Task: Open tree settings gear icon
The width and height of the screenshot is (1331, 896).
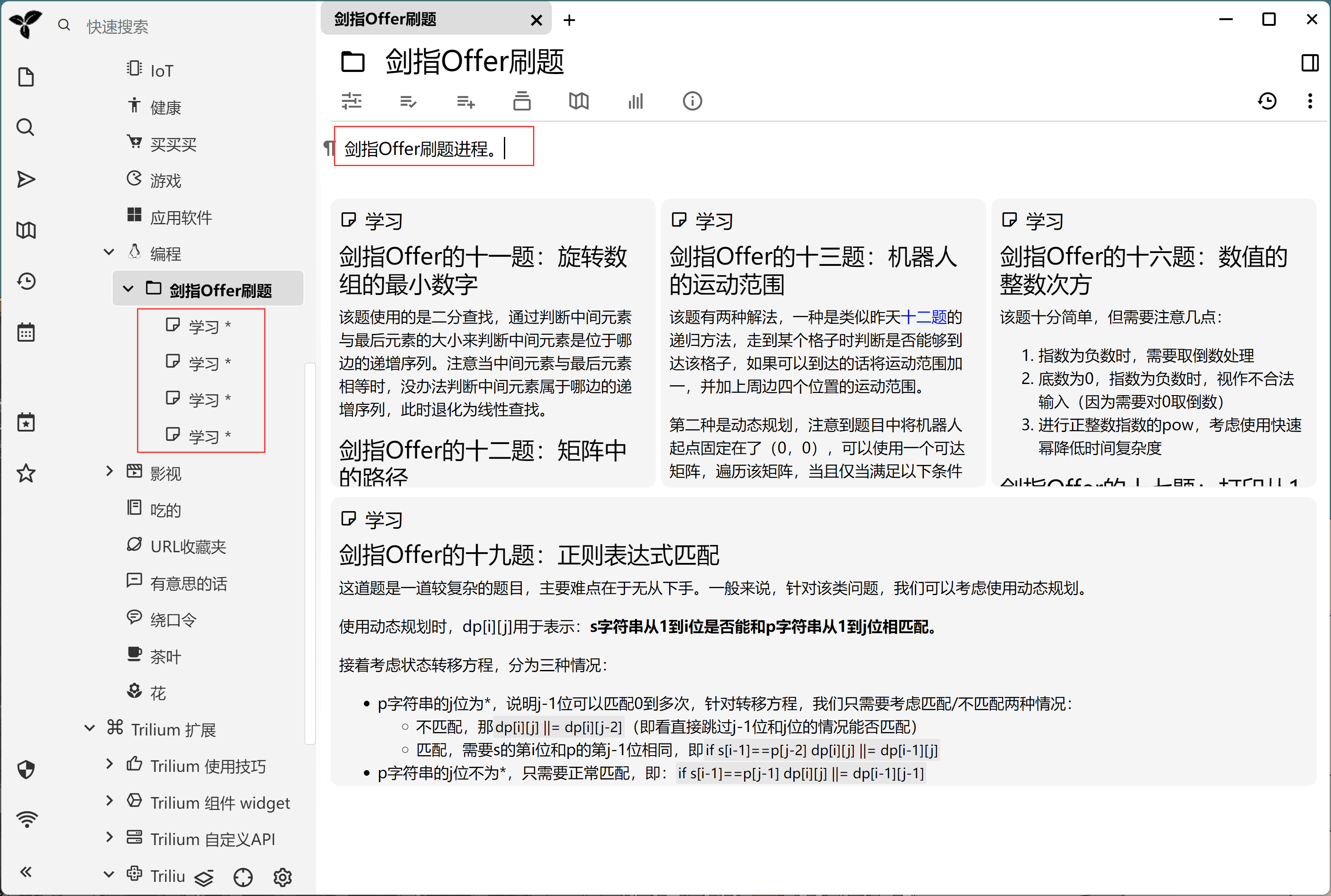Action: [282, 877]
